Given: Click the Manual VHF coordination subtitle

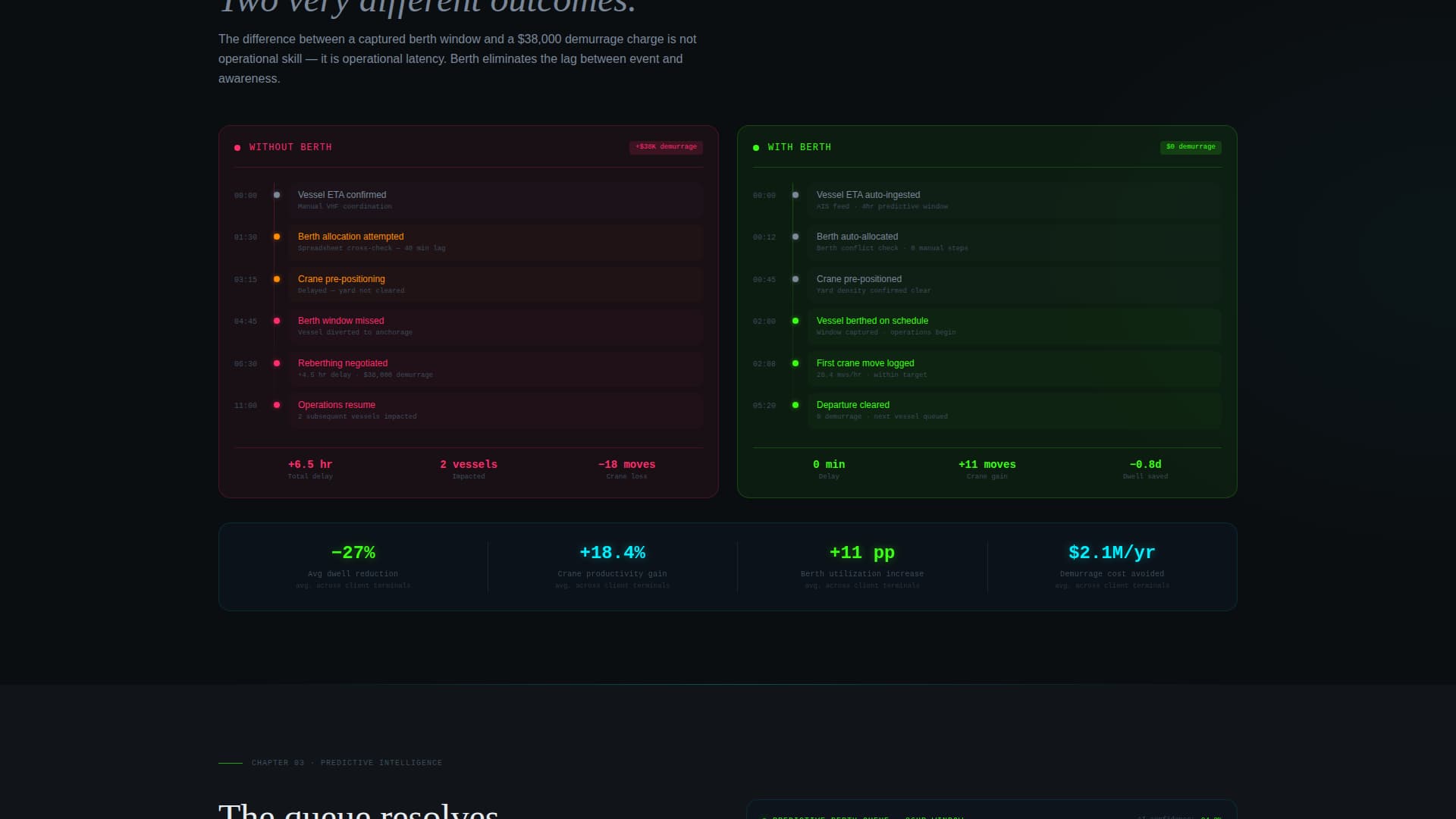Looking at the screenshot, I should [x=345, y=207].
